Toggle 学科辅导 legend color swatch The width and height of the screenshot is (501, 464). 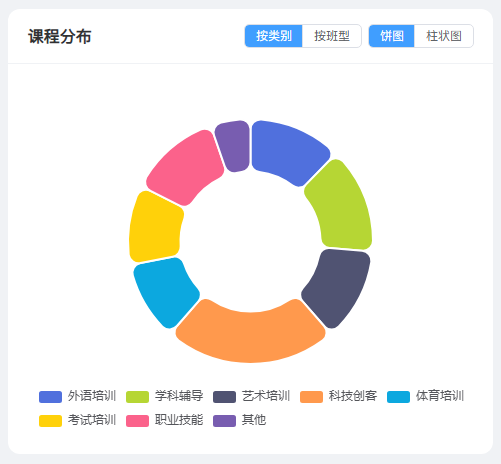pyautogui.click(x=137, y=397)
